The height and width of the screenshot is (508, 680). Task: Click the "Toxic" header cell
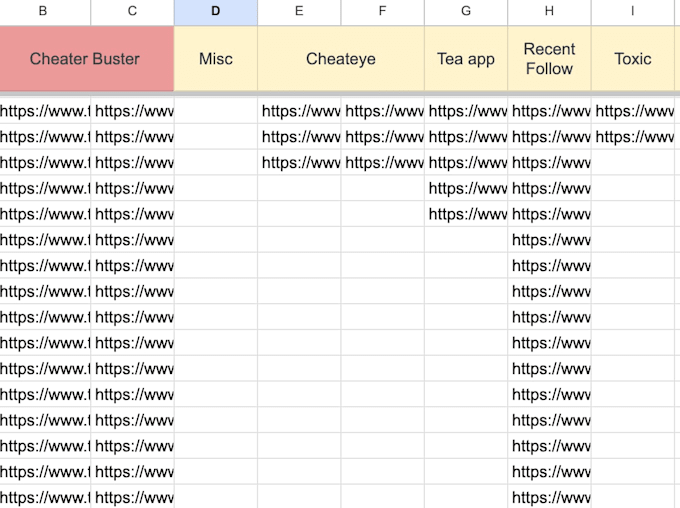[x=632, y=59]
